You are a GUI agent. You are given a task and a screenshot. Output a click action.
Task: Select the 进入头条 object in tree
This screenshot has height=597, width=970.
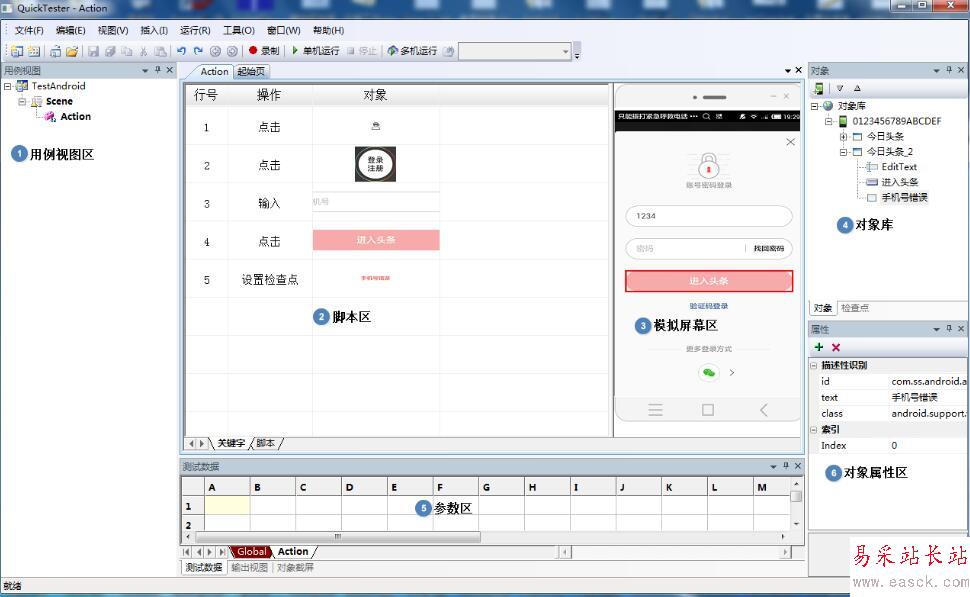click(x=899, y=182)
